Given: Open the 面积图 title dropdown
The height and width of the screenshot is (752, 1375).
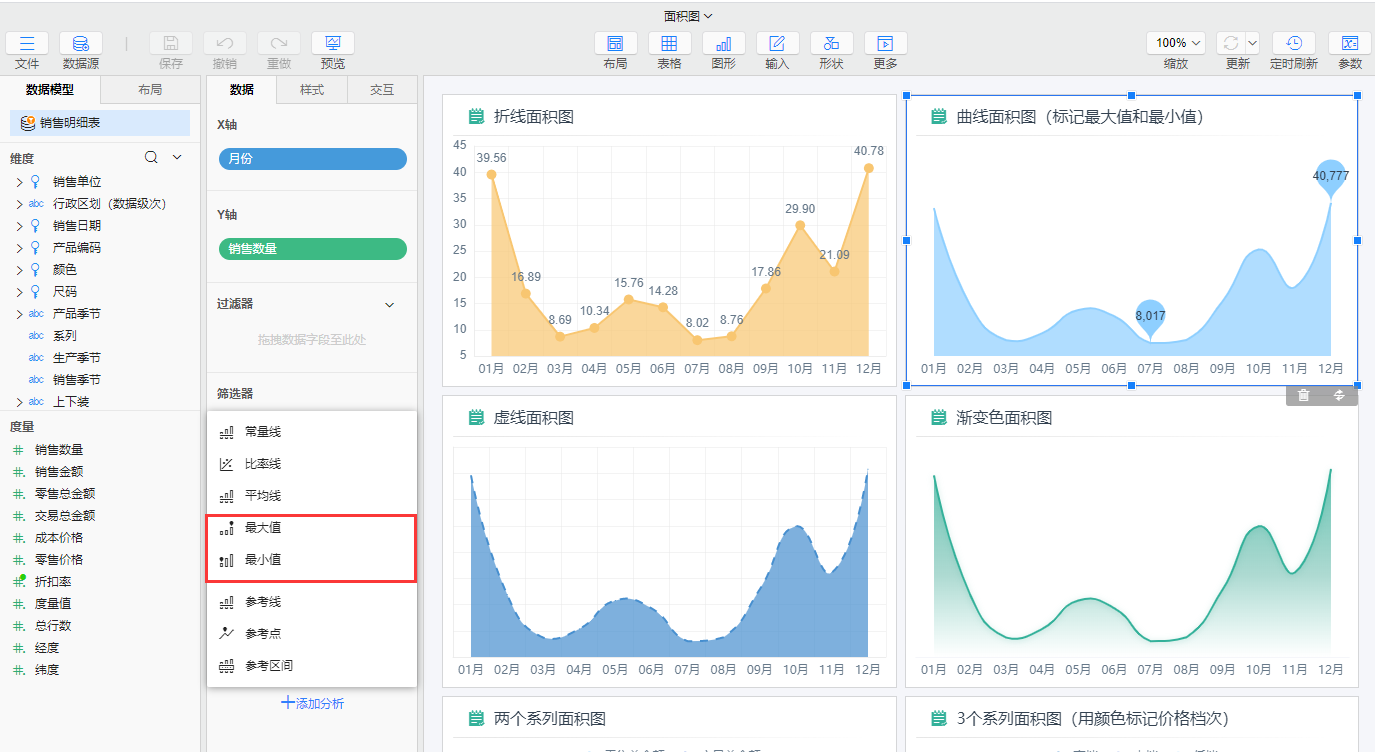Looking at the screenshot, I should tap(688, 15).
